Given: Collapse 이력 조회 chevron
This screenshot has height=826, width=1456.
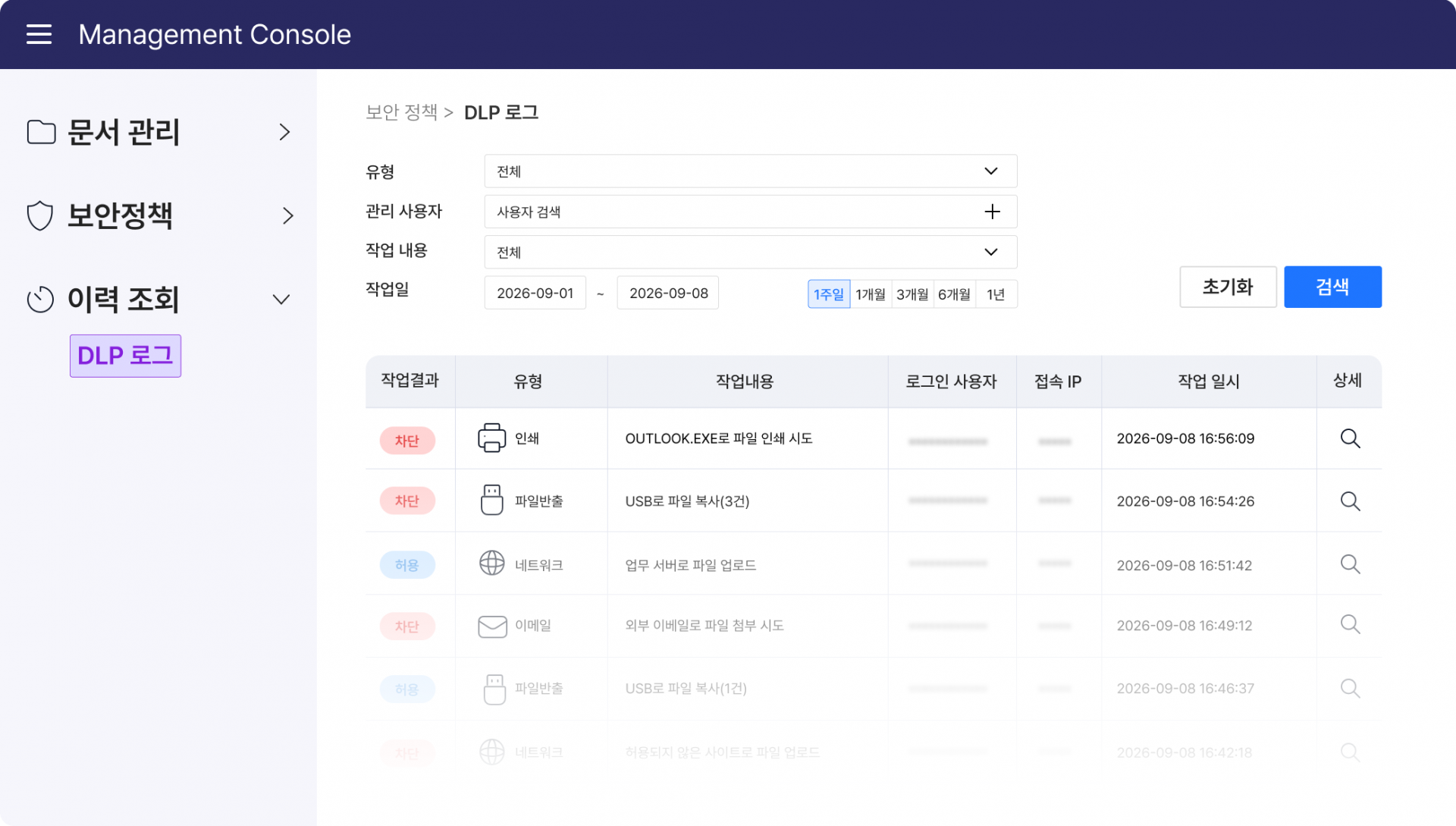Looking at the screenshot, I should [281, 299].
